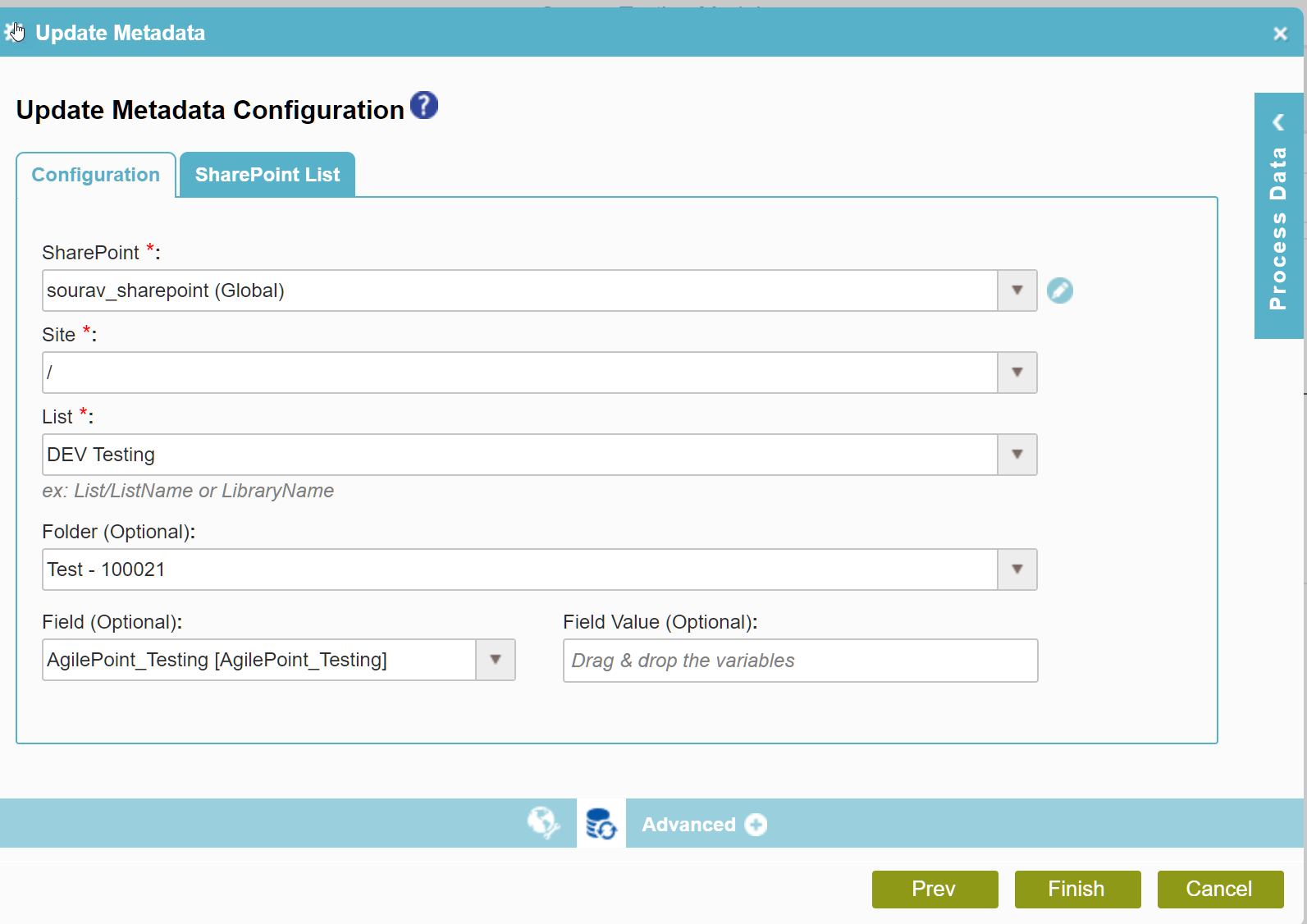Click the blue help question mark icon
1307x924 pixels.
(424, 106)
